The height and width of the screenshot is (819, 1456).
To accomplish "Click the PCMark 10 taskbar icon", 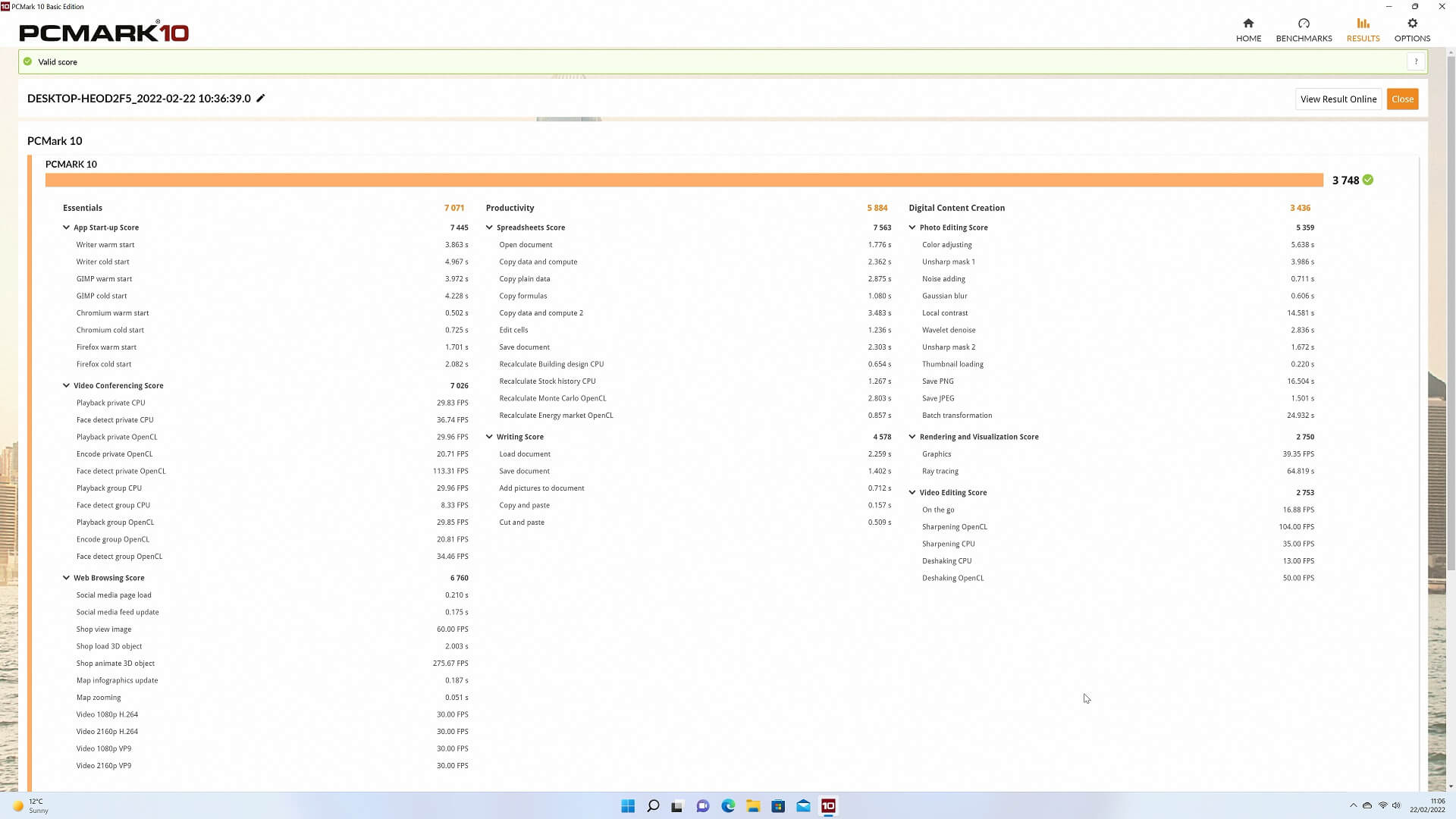I will pos(828,805).
